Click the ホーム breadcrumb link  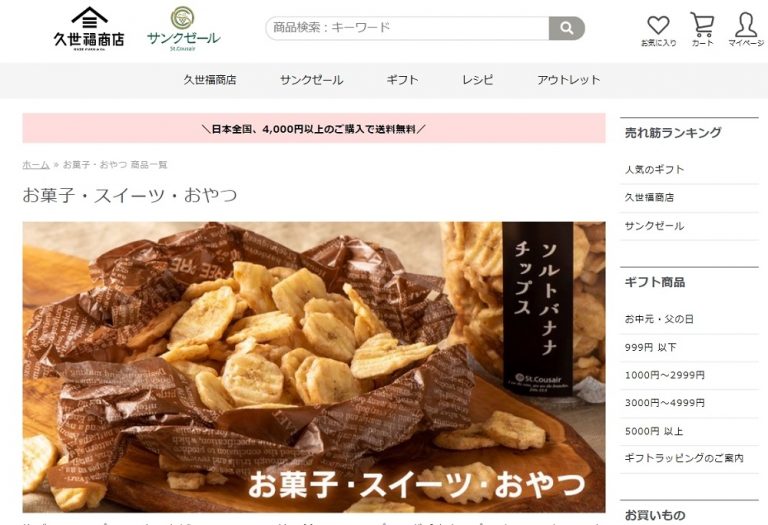36,165
